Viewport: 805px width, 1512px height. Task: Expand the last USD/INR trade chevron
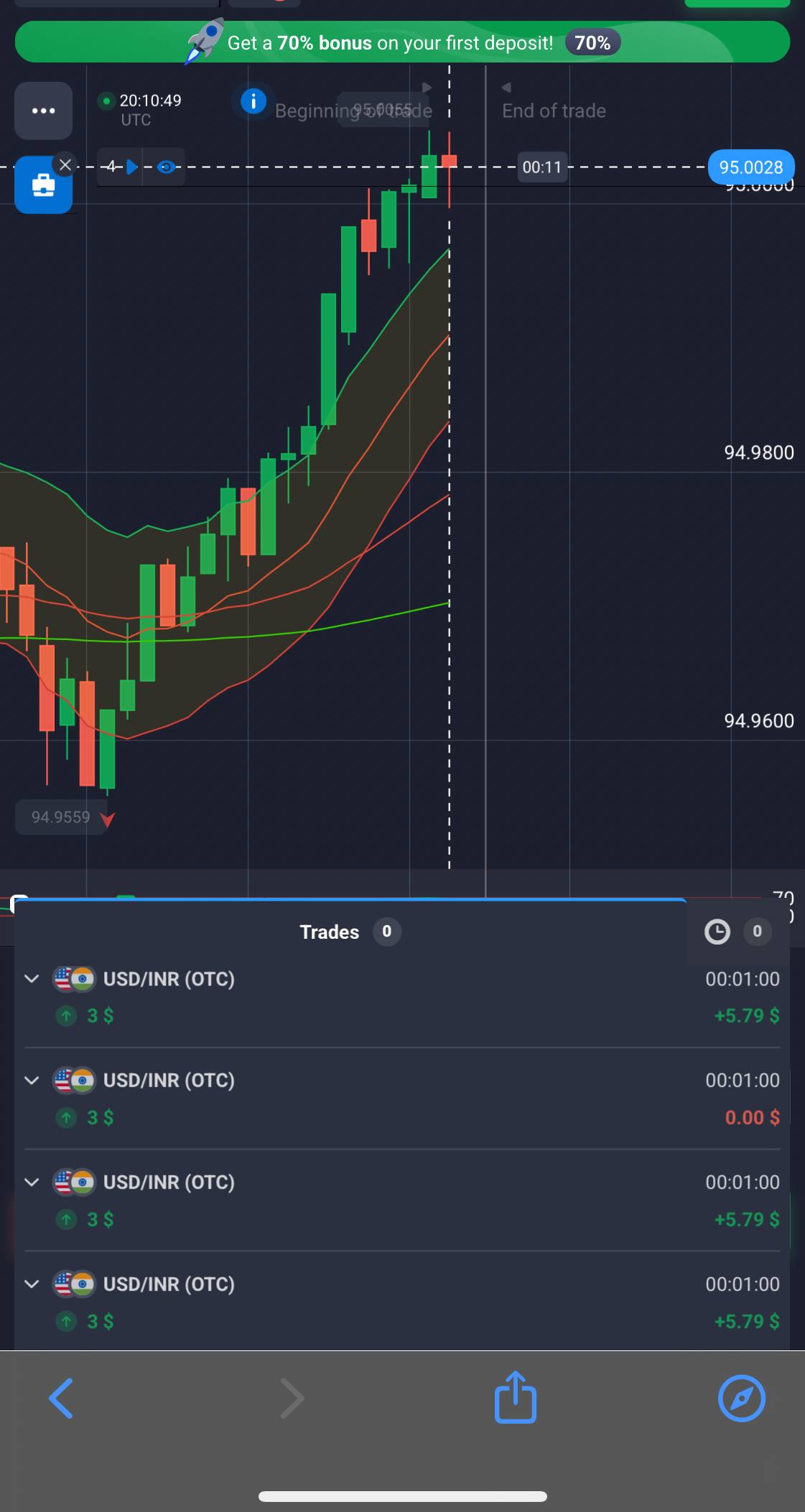(32, 1284)
